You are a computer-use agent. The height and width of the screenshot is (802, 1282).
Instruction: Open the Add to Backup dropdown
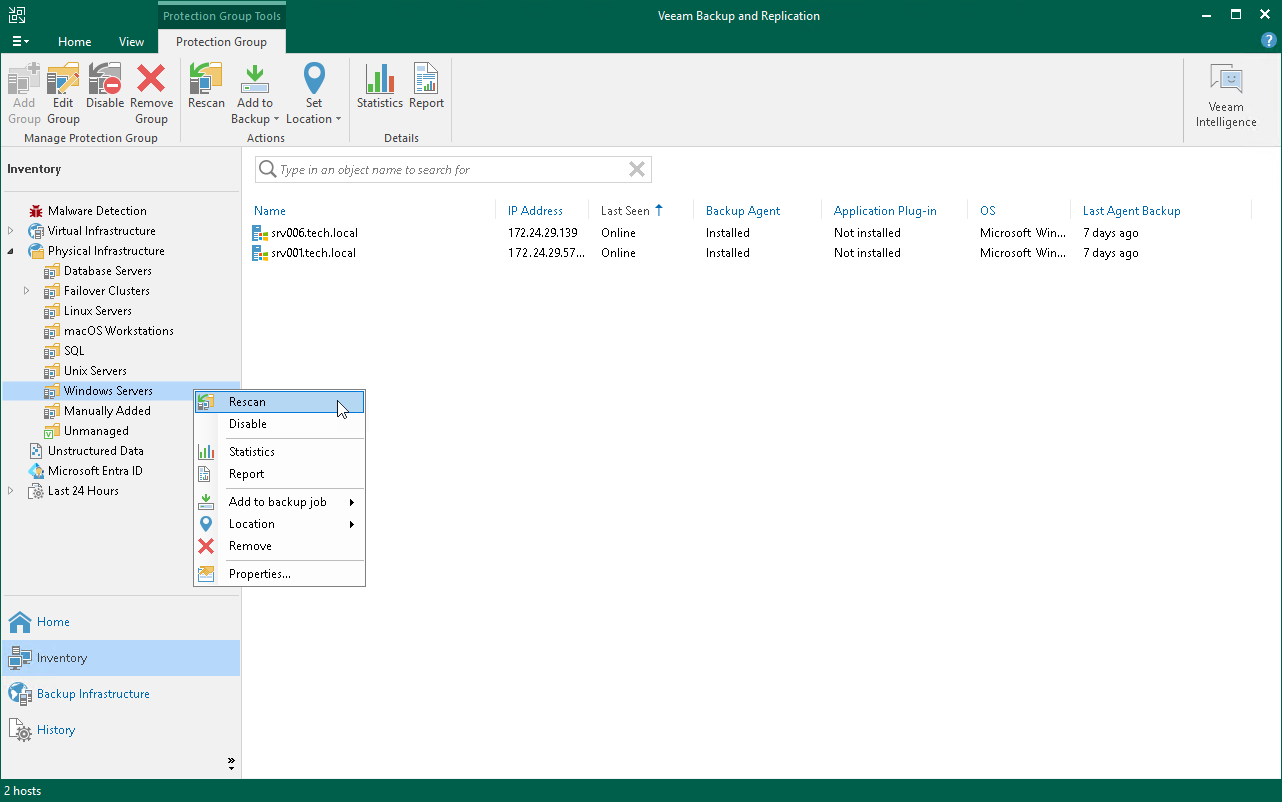click(255, 95)
